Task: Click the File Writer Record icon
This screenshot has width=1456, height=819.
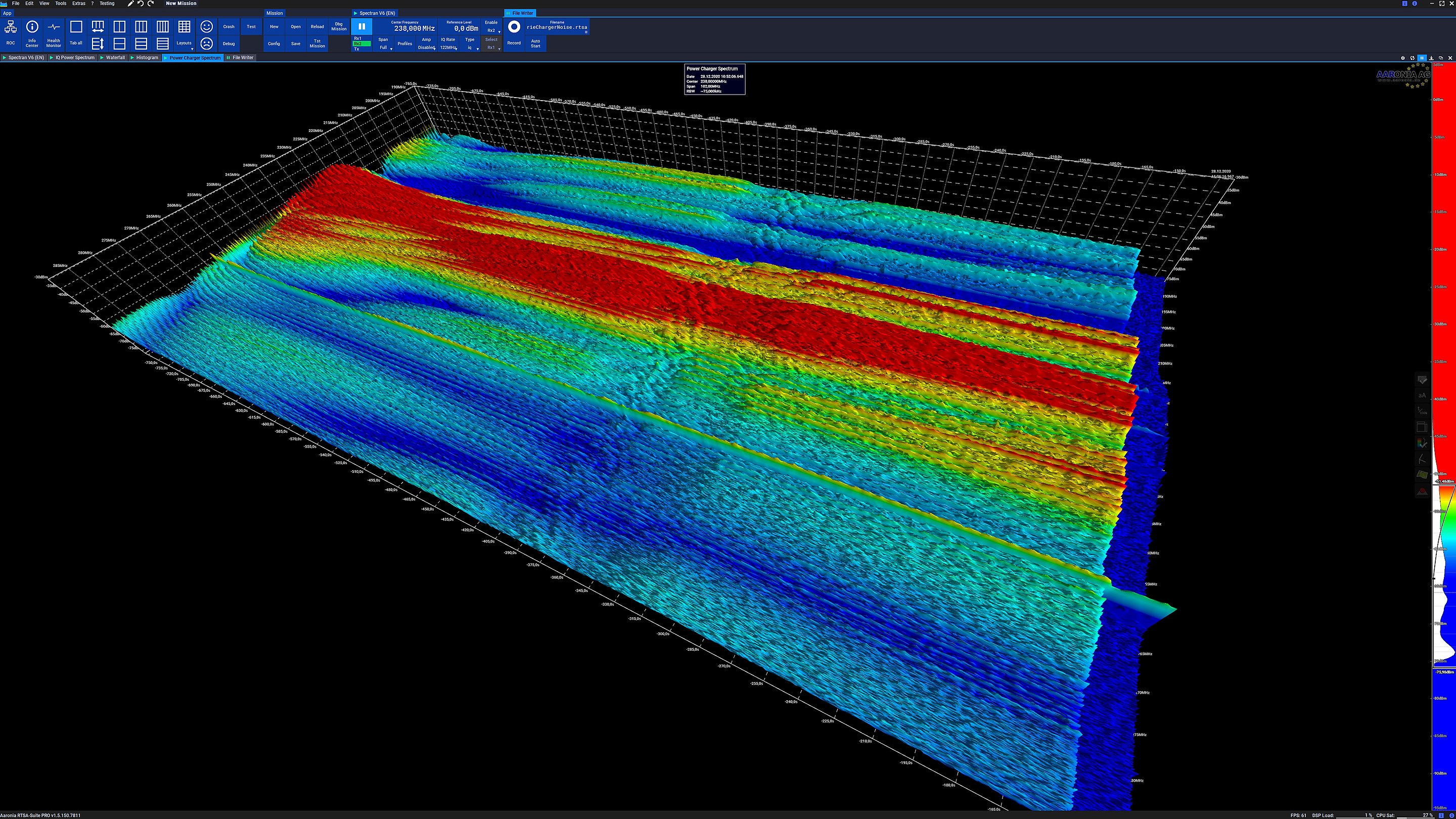Action: [514, 27]
